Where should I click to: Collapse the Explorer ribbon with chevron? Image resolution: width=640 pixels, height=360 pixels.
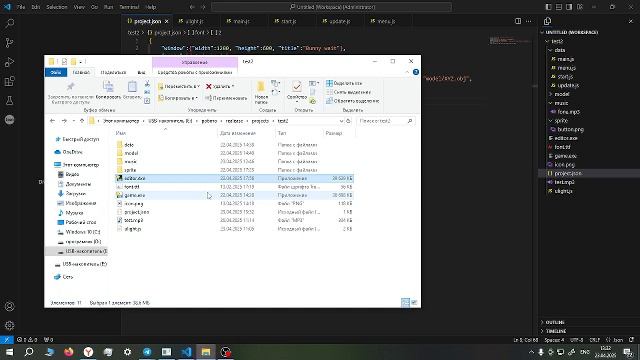tap(407, 72)
